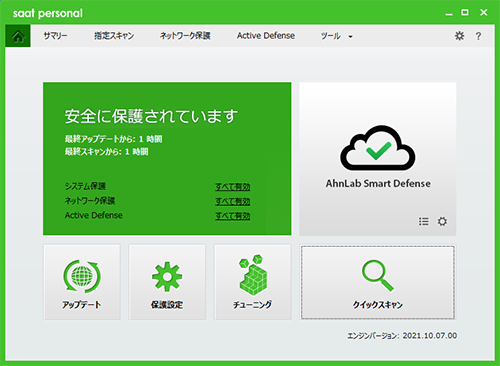Open Active Defense tab

tap(266, 36)
